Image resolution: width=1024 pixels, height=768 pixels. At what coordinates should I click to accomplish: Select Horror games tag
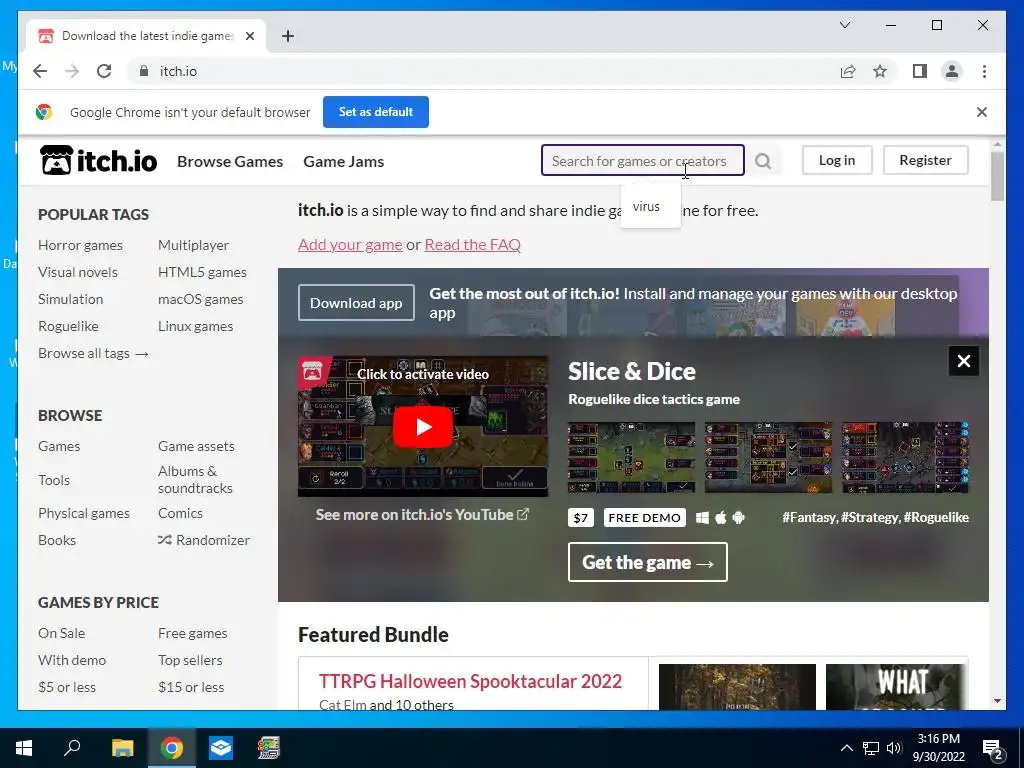click(x=80, y=245)
